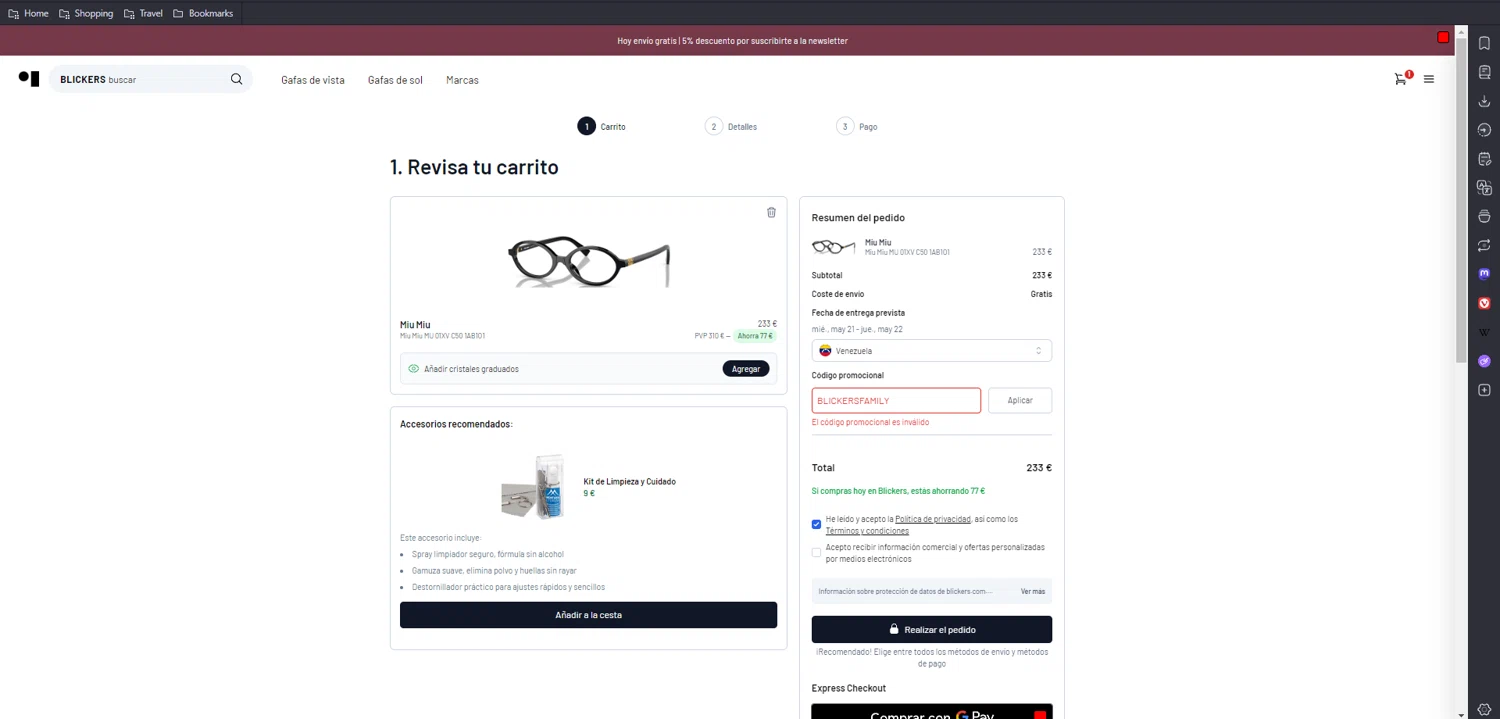Open Shopping bookmark folder
This screenshot has width=1500, height=719.
86,13
